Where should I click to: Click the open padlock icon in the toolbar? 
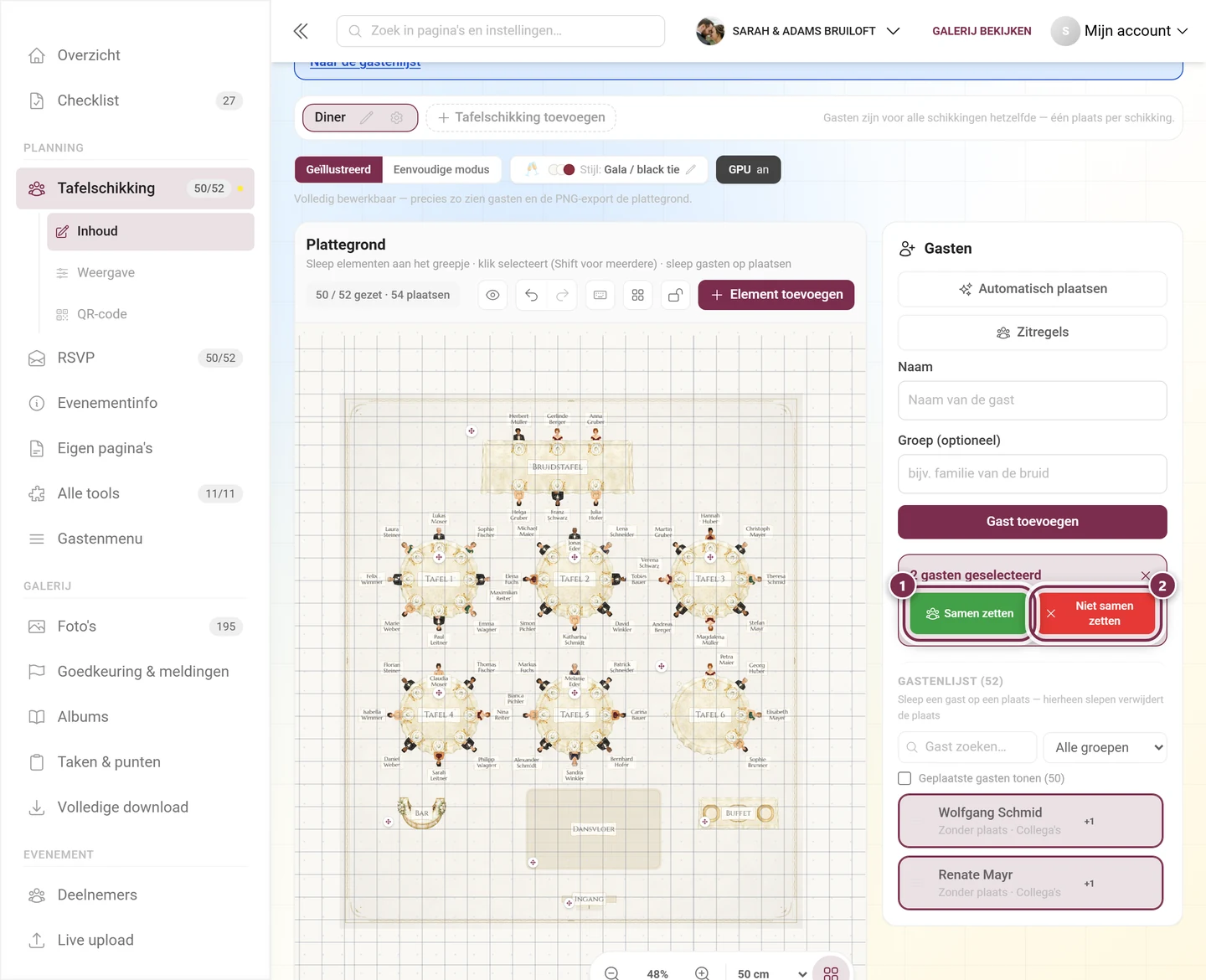675,295
